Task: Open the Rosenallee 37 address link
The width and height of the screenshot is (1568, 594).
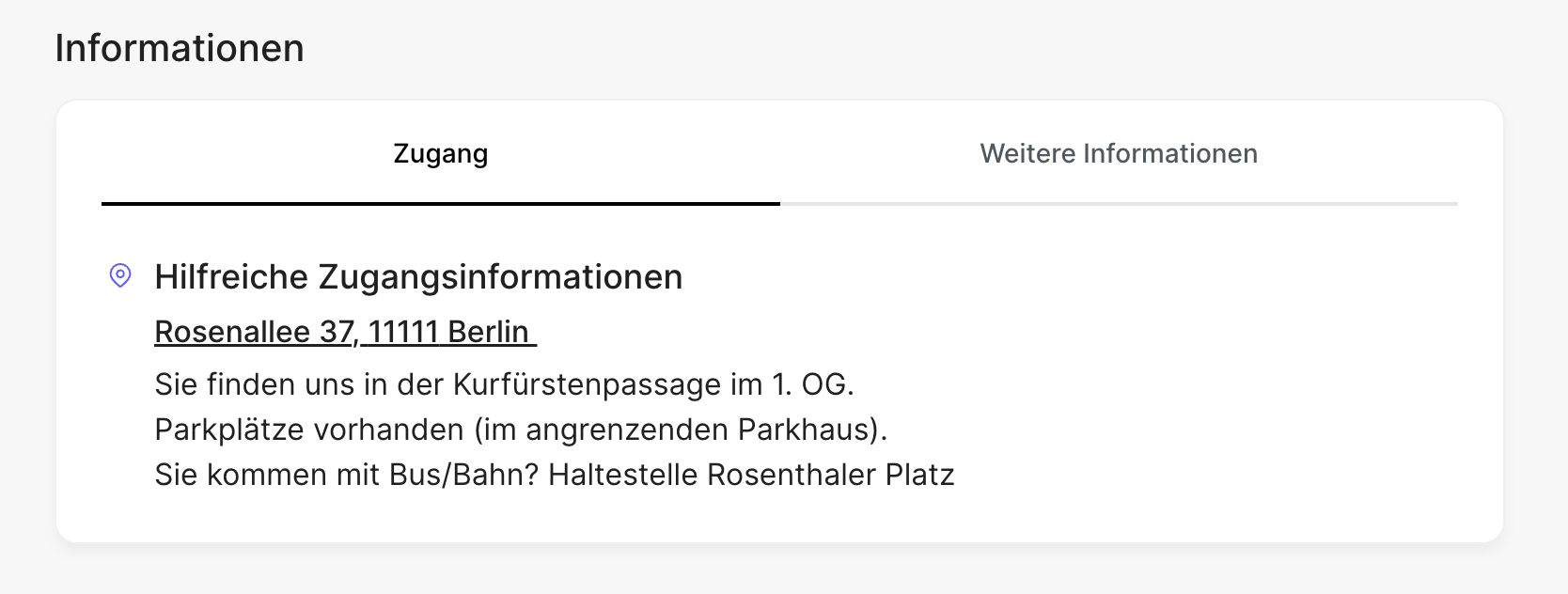Action: click(344, 332)
